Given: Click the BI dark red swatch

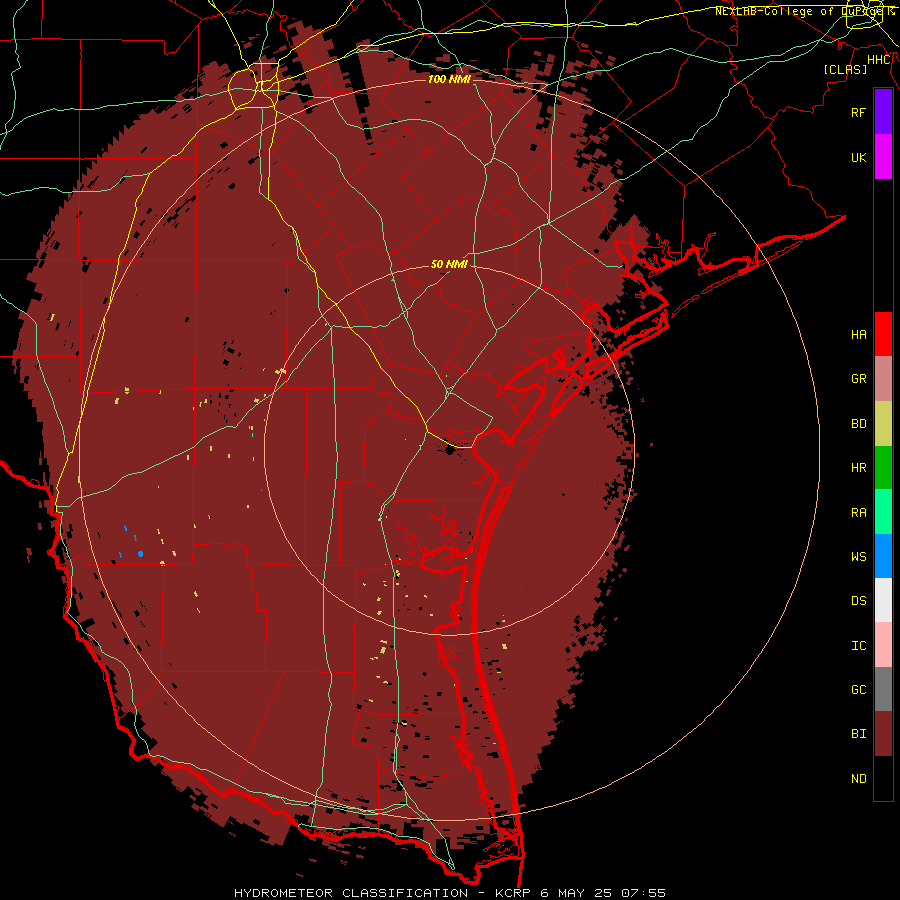Looking at the screenshot, I should (x=883, y=734).
